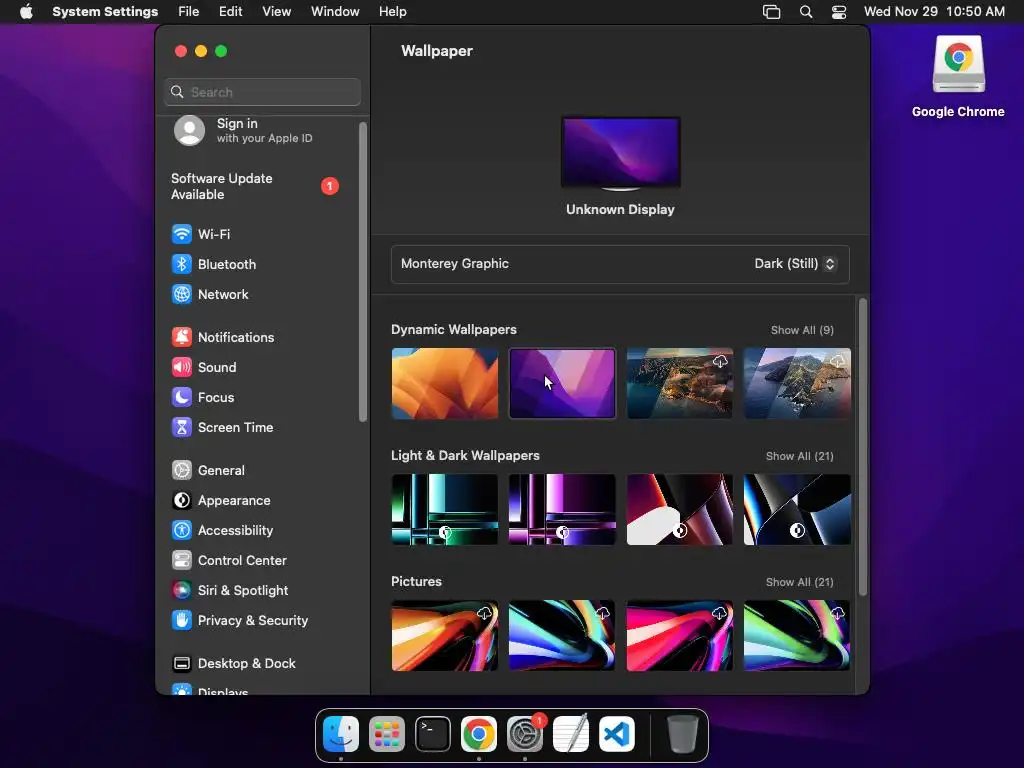Open the File menu
Image resolution: width=1024 pixels, height=768 pixels.
click(x=189, y=12)
